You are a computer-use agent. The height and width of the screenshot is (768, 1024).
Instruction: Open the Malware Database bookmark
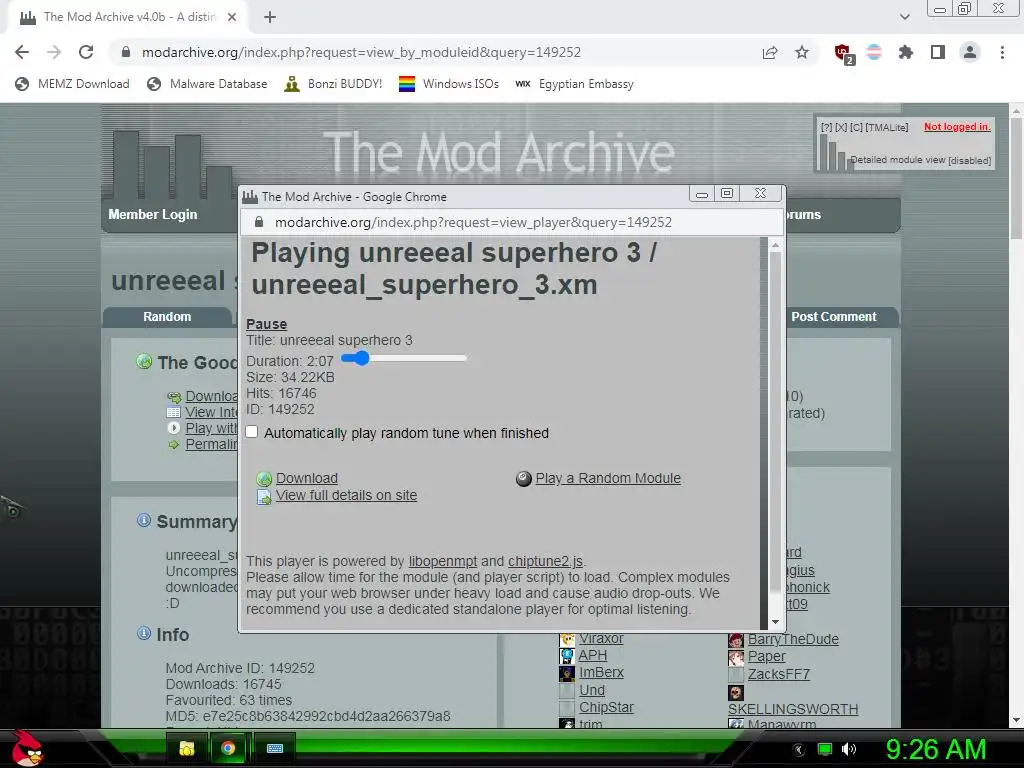pyautogui.click(x=208, y=84)
